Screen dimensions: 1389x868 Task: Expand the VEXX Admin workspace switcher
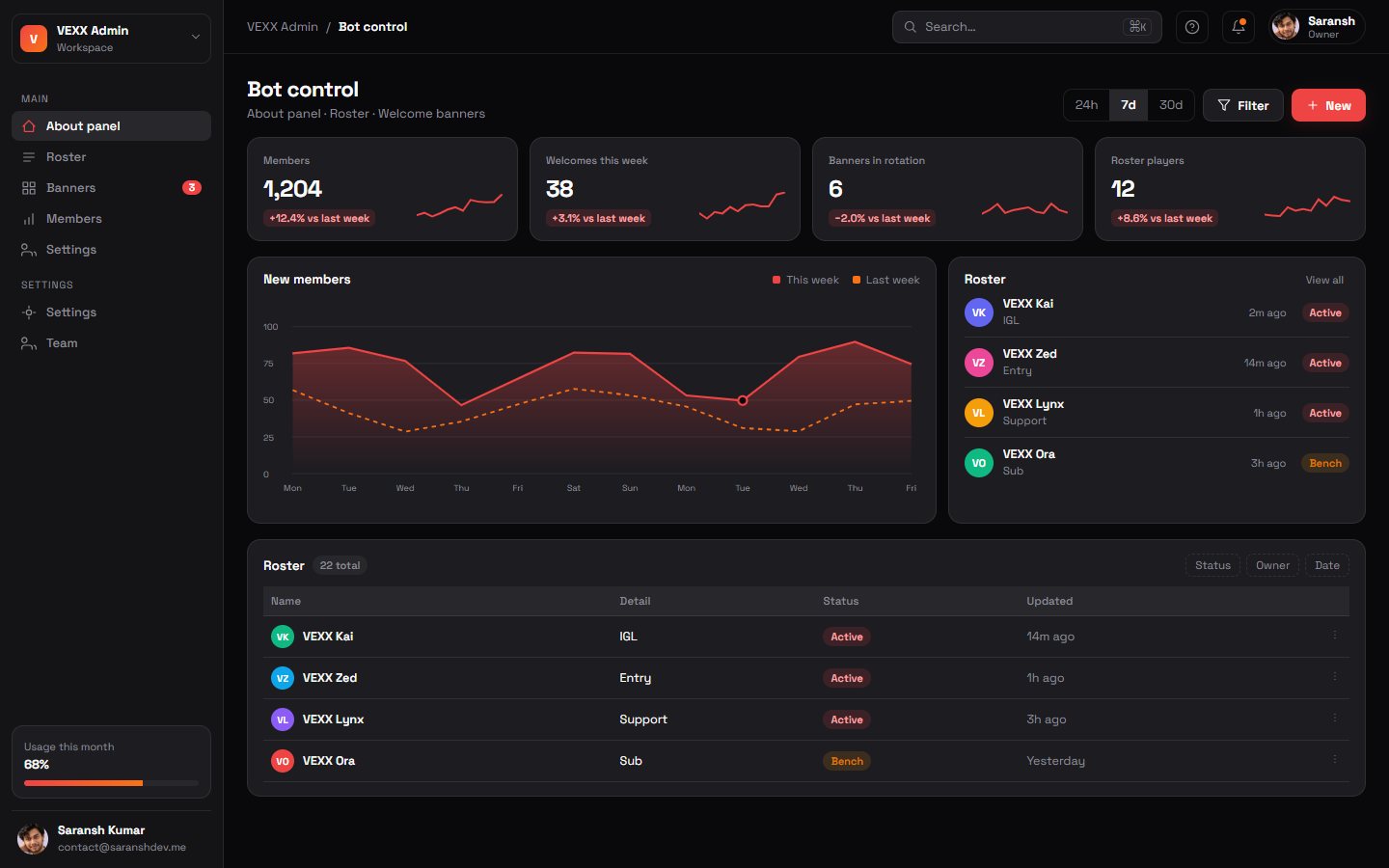(x=111, y=39)
